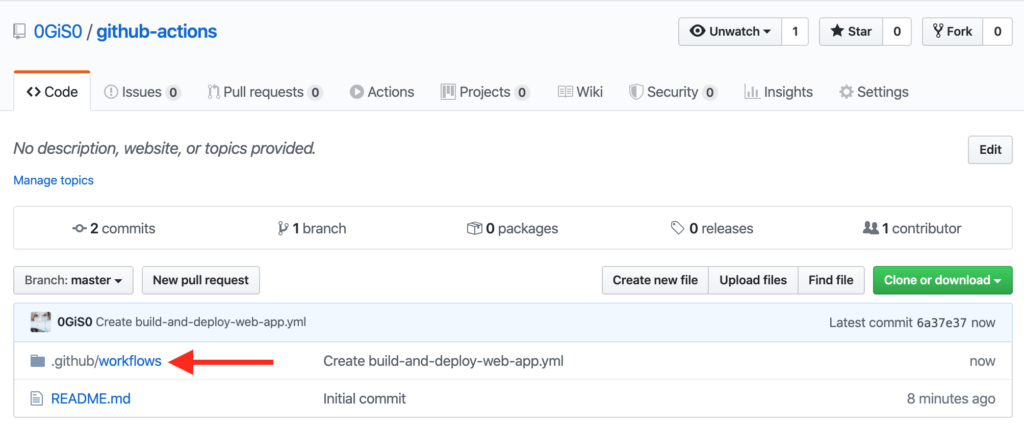This screenshot has height=429, width=1024.
Task: Click Create new file button
Action: [655, 280]
